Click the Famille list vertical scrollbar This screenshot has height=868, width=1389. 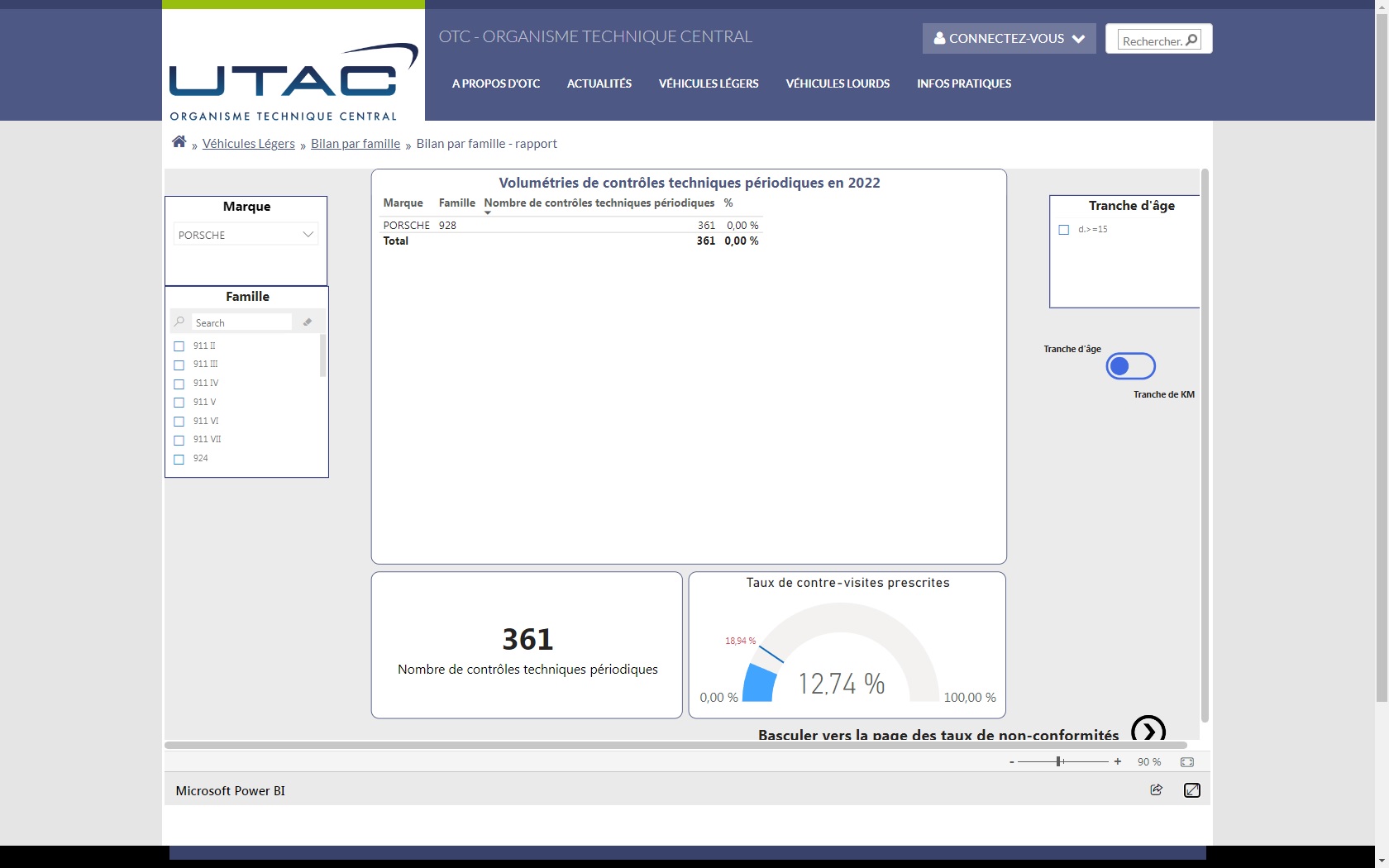coord(322,355)
